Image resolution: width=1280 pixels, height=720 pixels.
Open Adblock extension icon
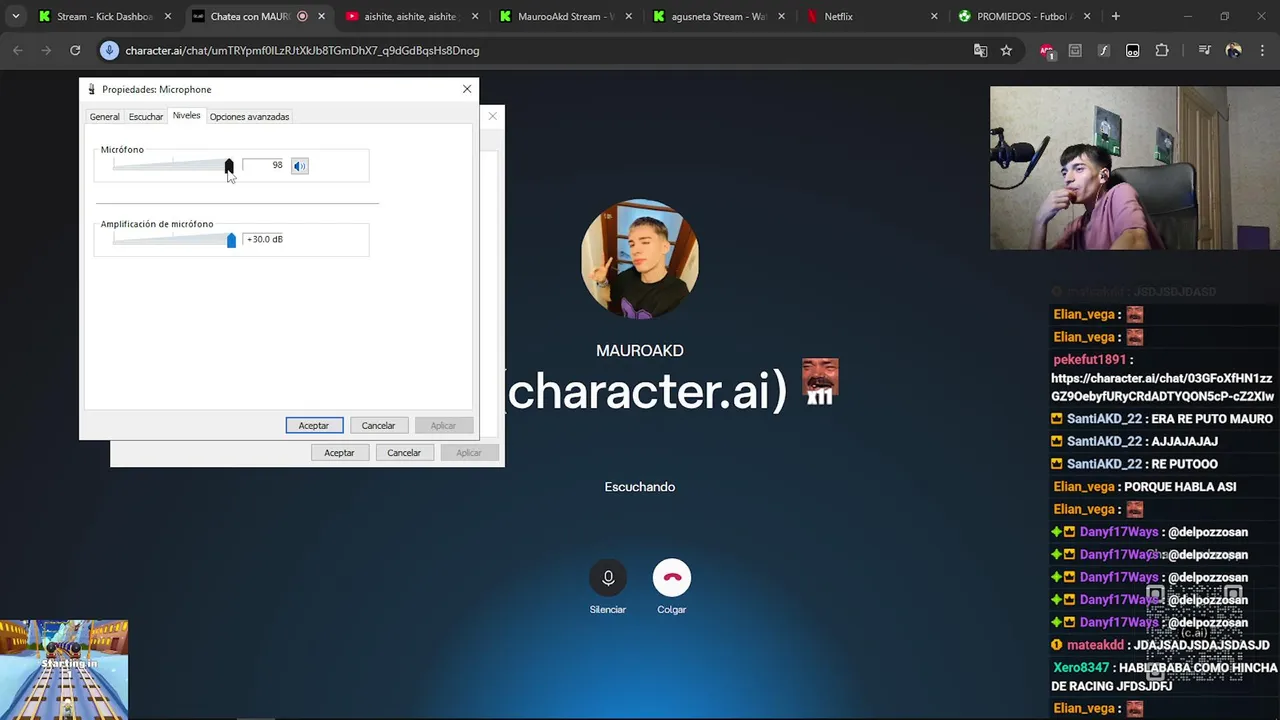1046,50
